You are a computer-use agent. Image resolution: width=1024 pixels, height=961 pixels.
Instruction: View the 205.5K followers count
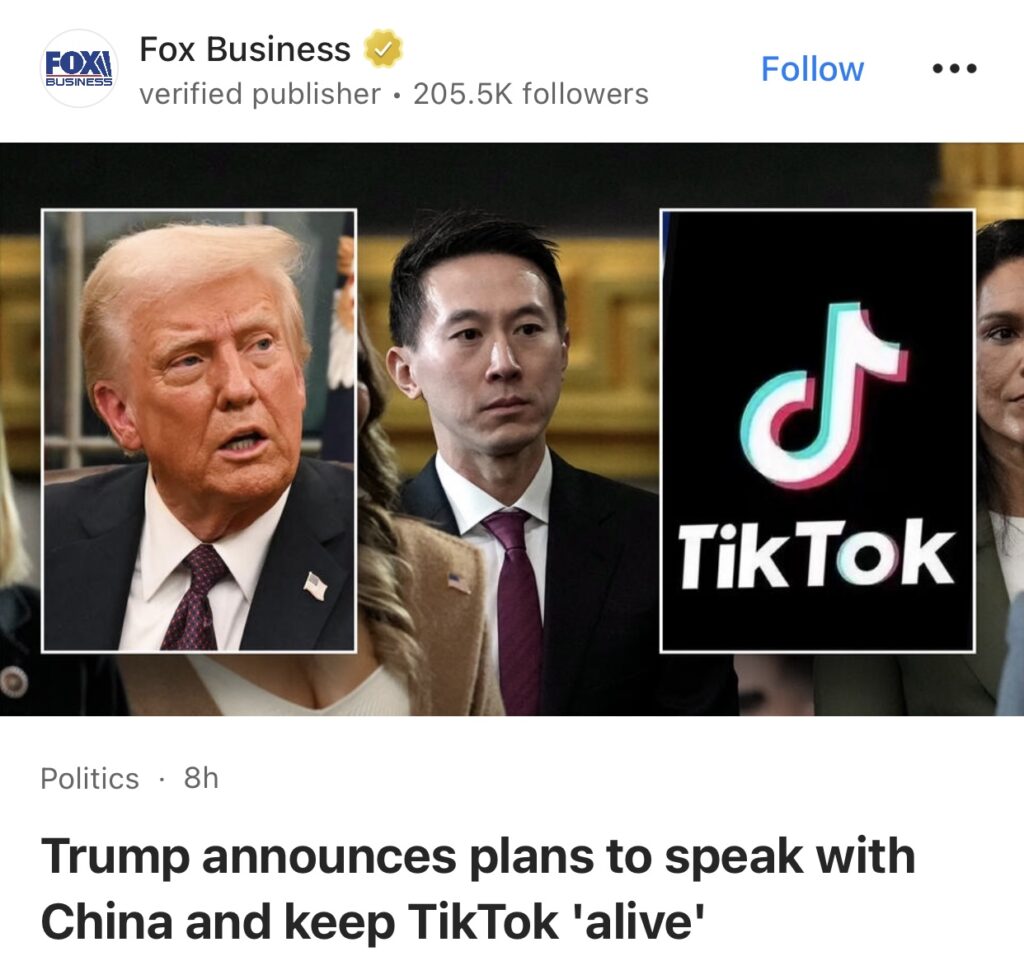click(531, 94)
